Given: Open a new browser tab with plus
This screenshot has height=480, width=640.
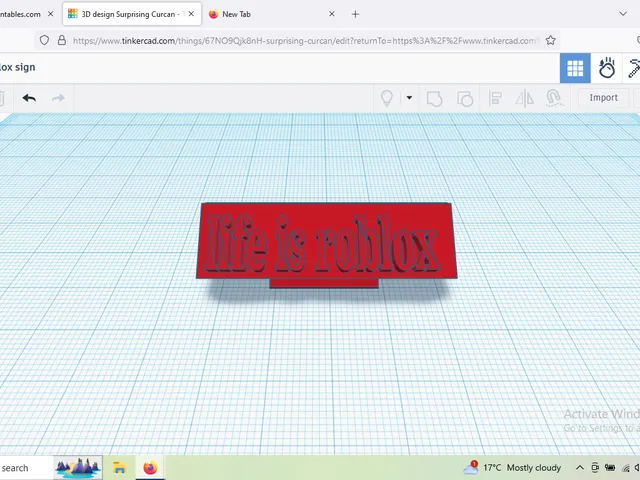Looking at the screenshot, I should (355, 14).
